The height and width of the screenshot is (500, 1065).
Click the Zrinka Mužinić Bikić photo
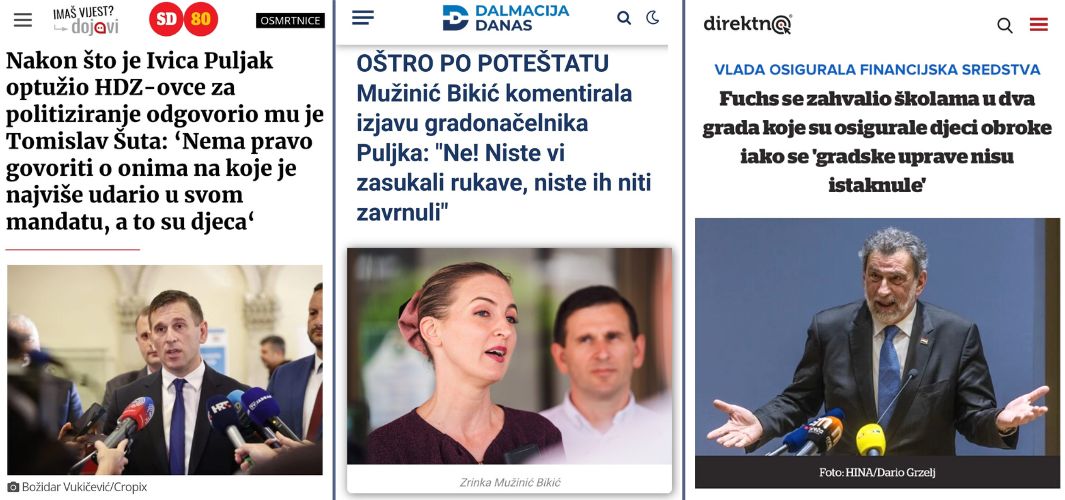click(x=509, y=356)
